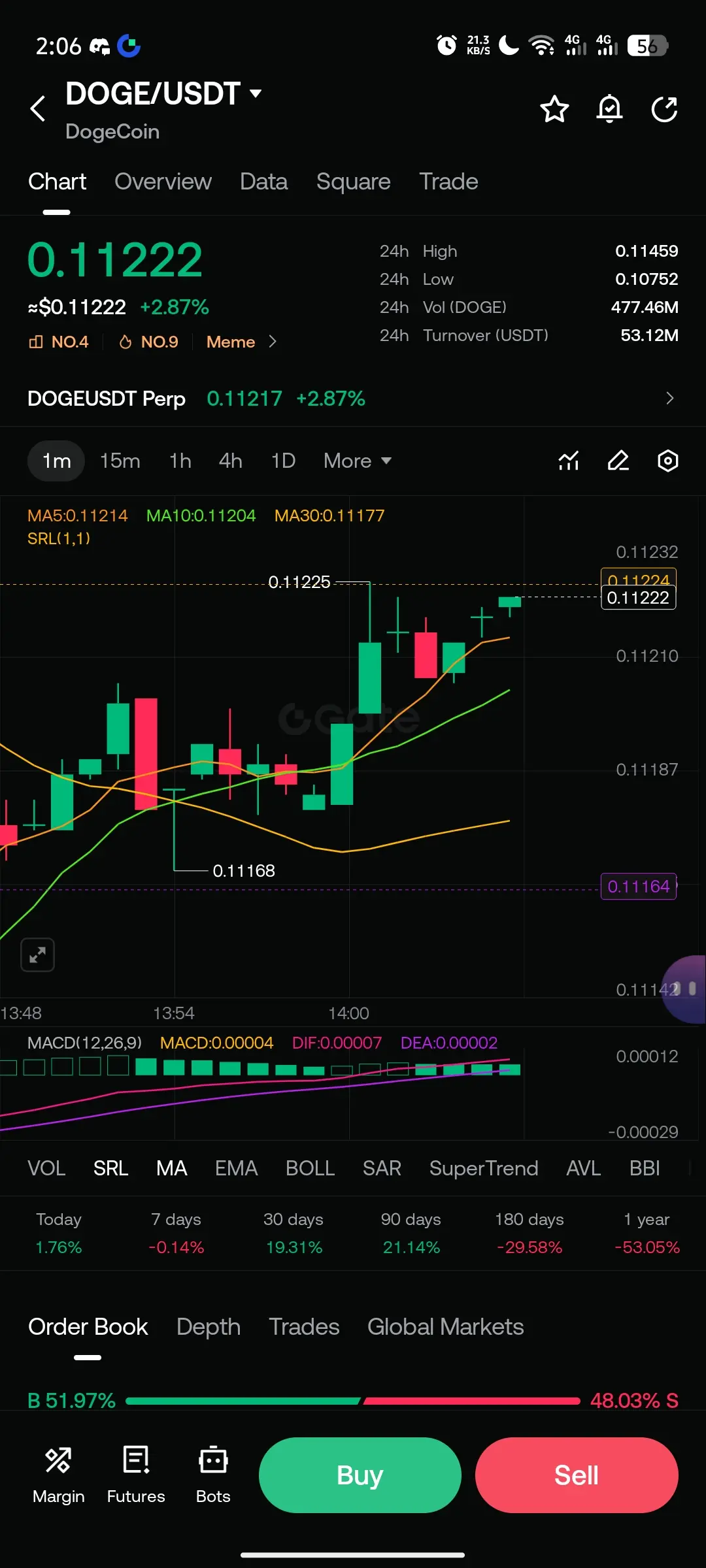Open DOGEUSDT Perp row chevron
The height and width of the screenshot is (1568, 706).
click(669, 399)
